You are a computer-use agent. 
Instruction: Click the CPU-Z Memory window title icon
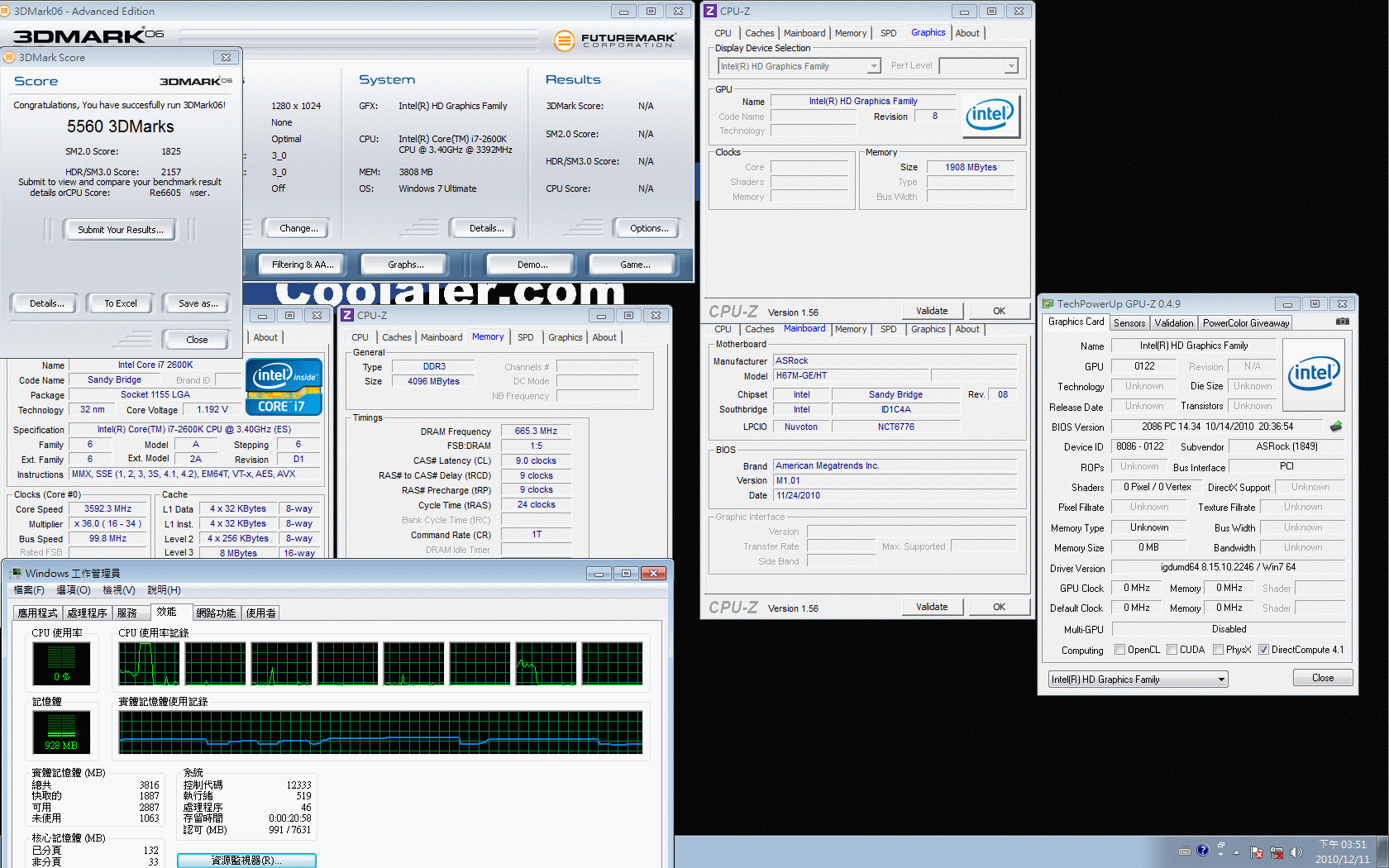pos(348,315)
